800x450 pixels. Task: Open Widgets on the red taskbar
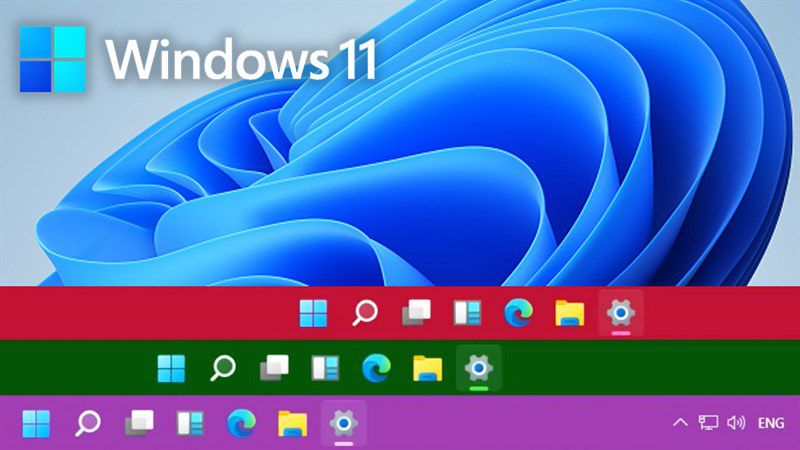(467, 313)
